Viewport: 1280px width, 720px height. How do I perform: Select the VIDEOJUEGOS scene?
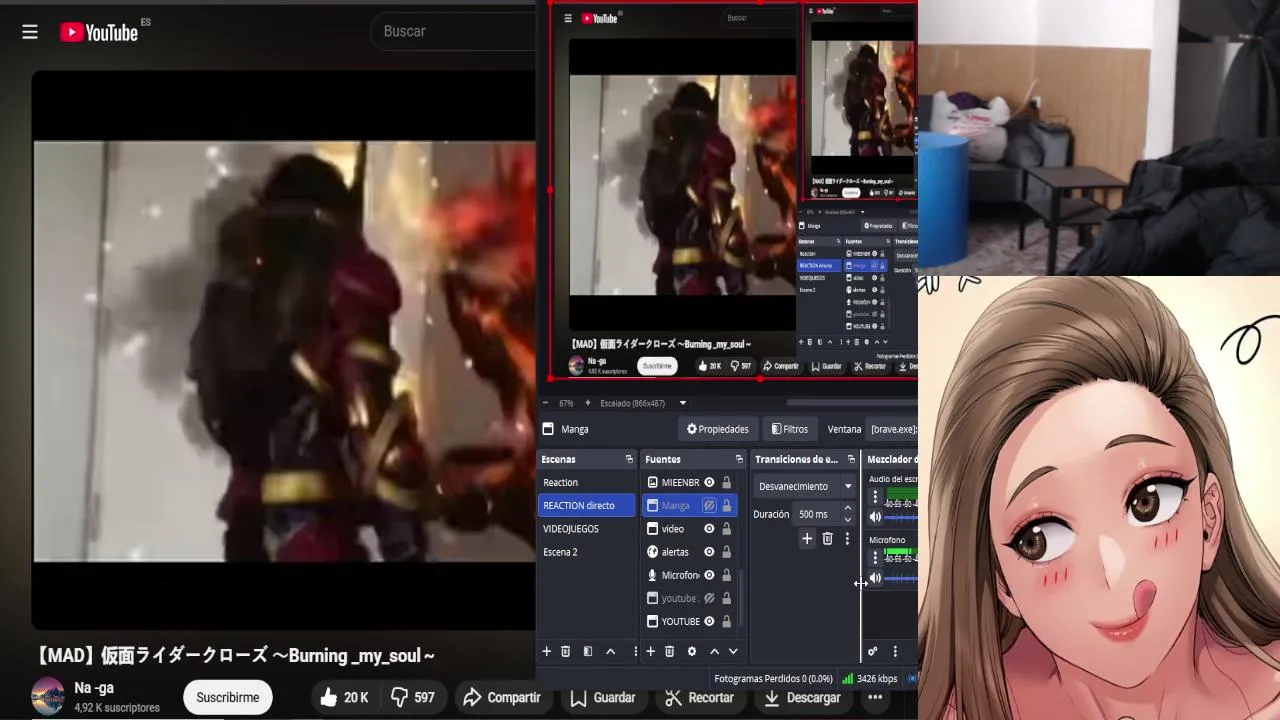[587, 528]
